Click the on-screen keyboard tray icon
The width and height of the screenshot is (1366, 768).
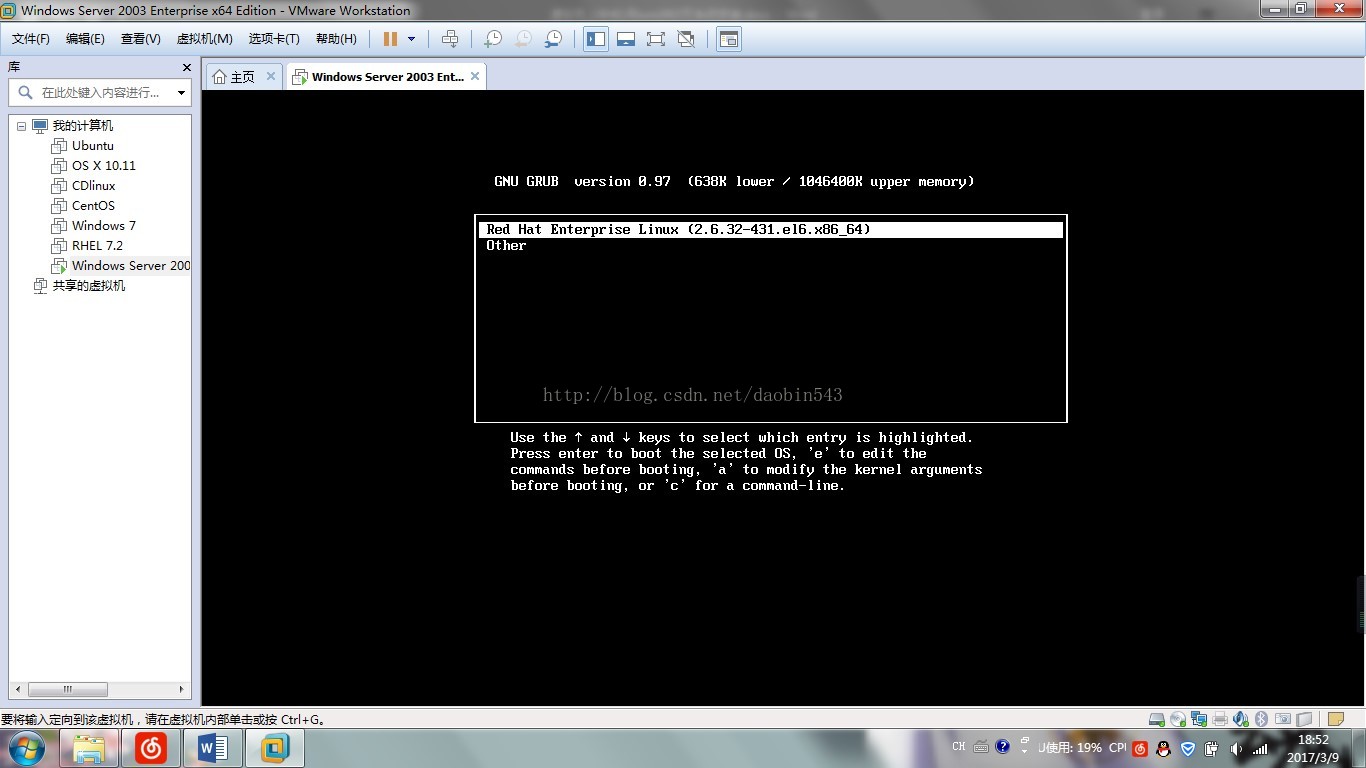[981, 747]
